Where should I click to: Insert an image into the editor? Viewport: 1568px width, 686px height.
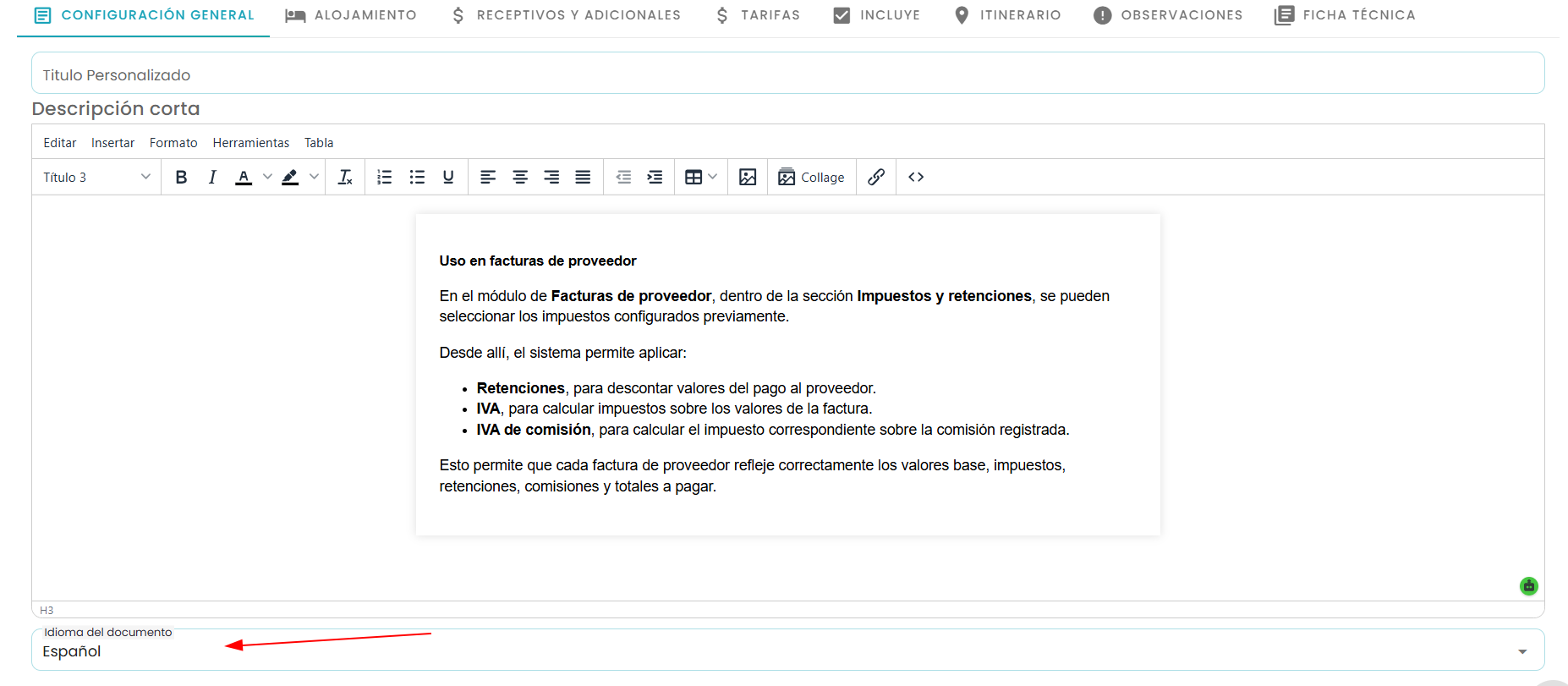748,177
